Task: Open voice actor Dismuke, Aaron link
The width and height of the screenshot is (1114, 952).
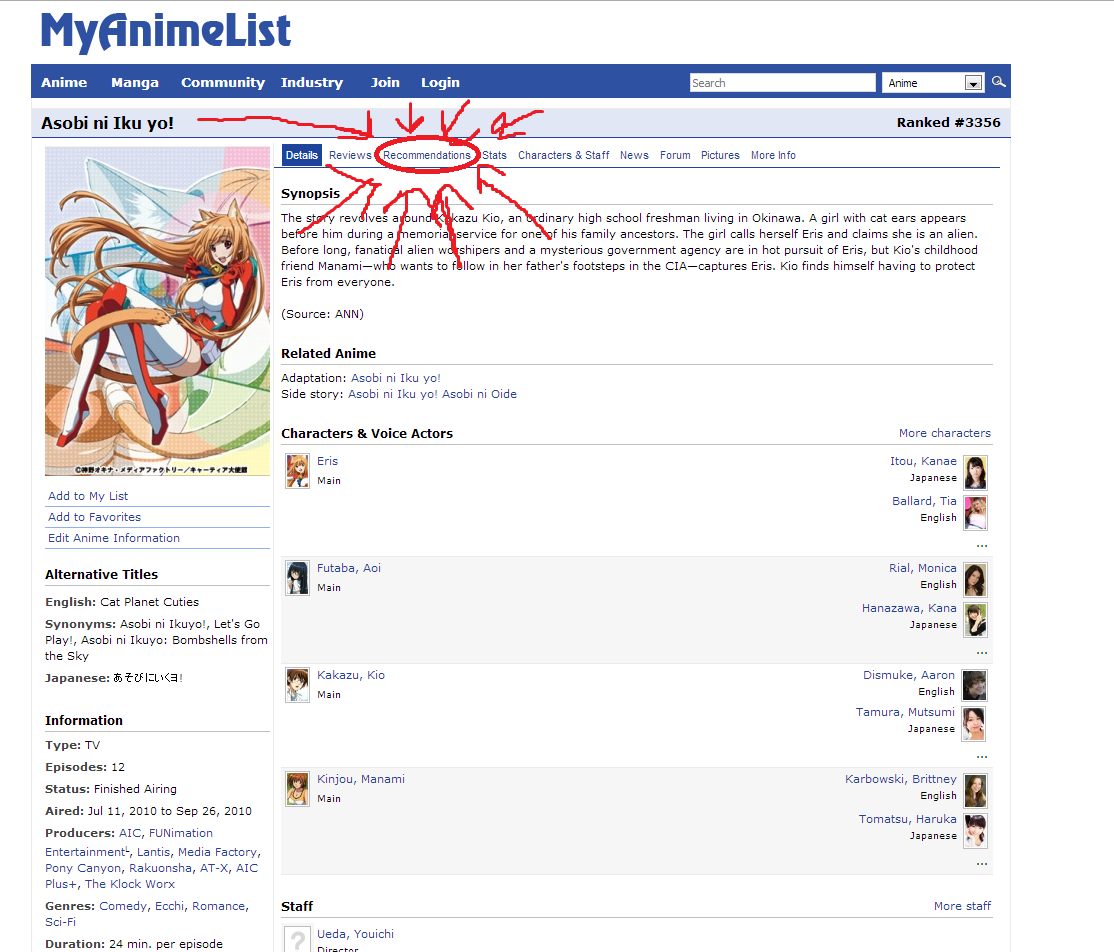Action: [909, 675]
